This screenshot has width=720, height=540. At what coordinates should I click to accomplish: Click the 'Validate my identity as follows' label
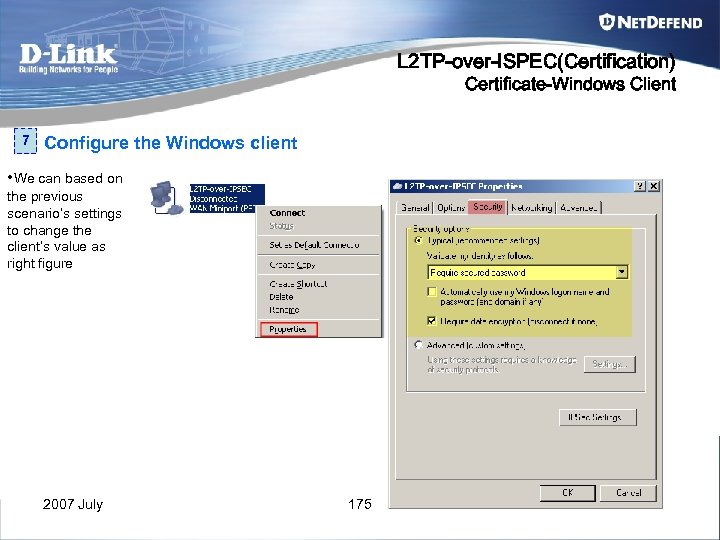coord(480,255)
